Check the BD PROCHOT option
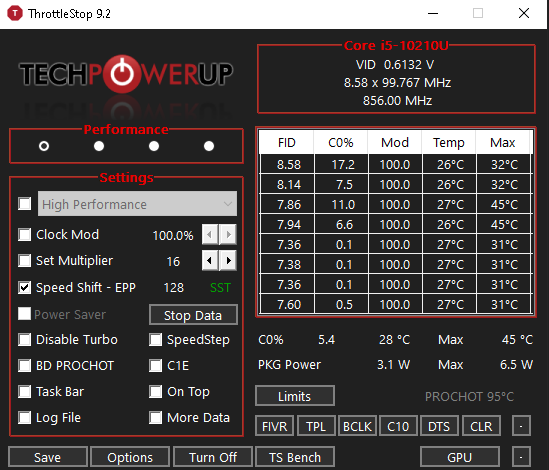The image size is (549, 470). 25,365
